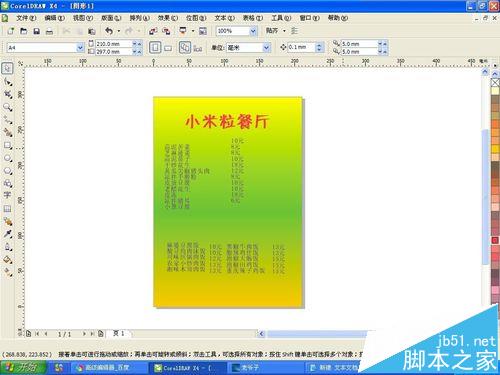Click the Open file toolbar icon

24,31
